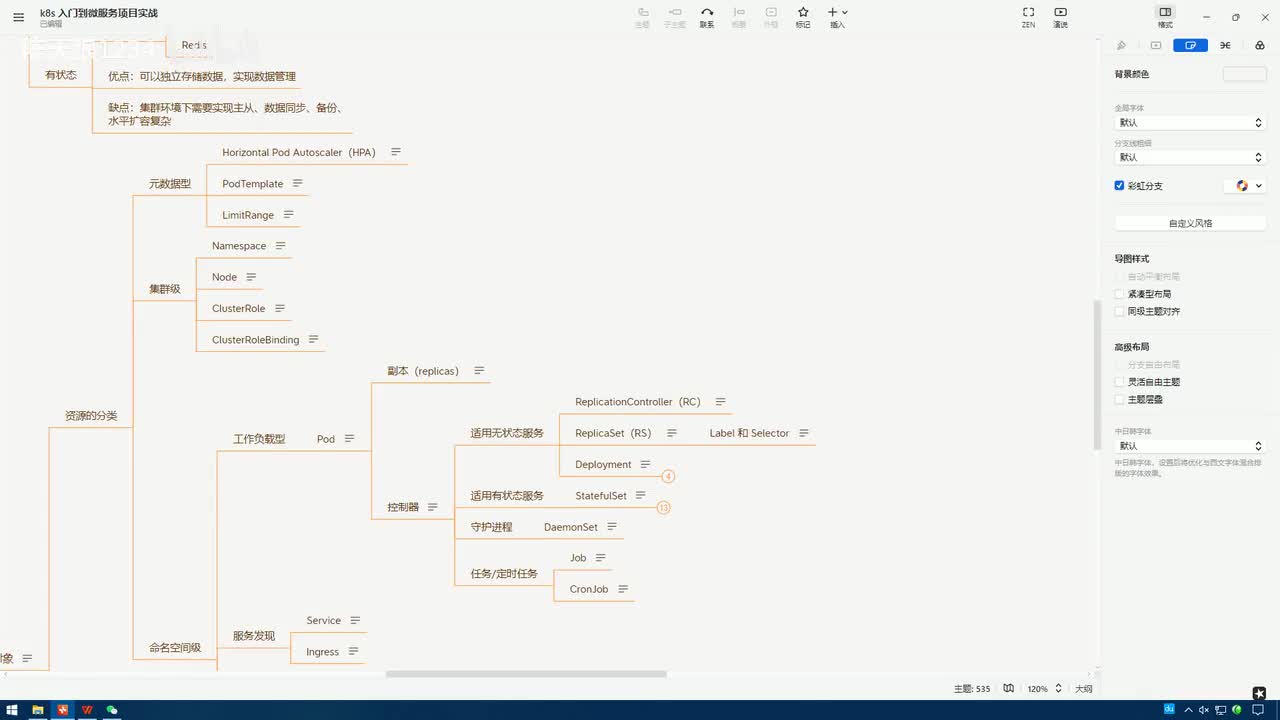Start the 演说 pitch presentation

tap(1060, 17)
